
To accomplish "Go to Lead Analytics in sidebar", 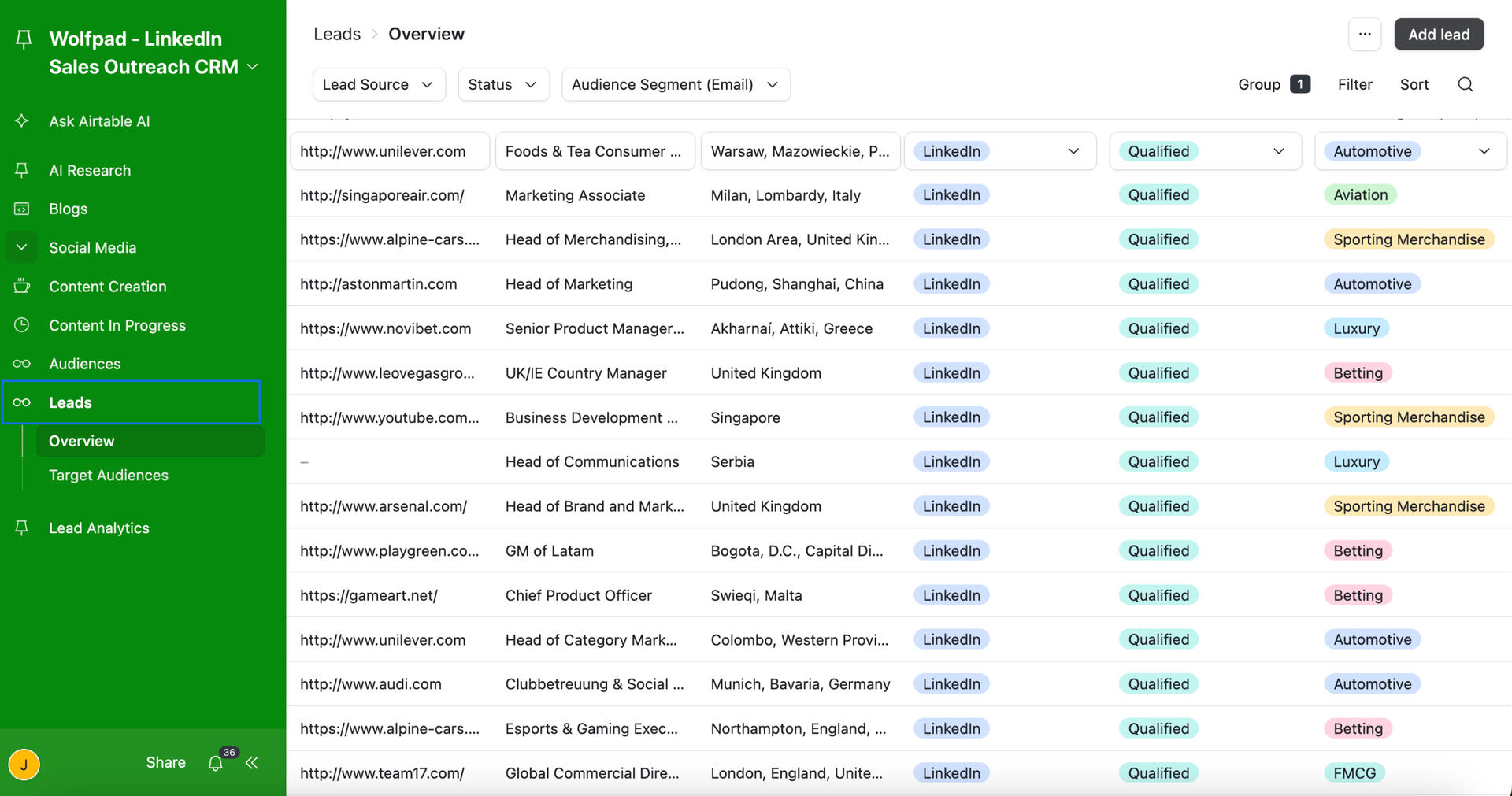I will pos(99,528).
